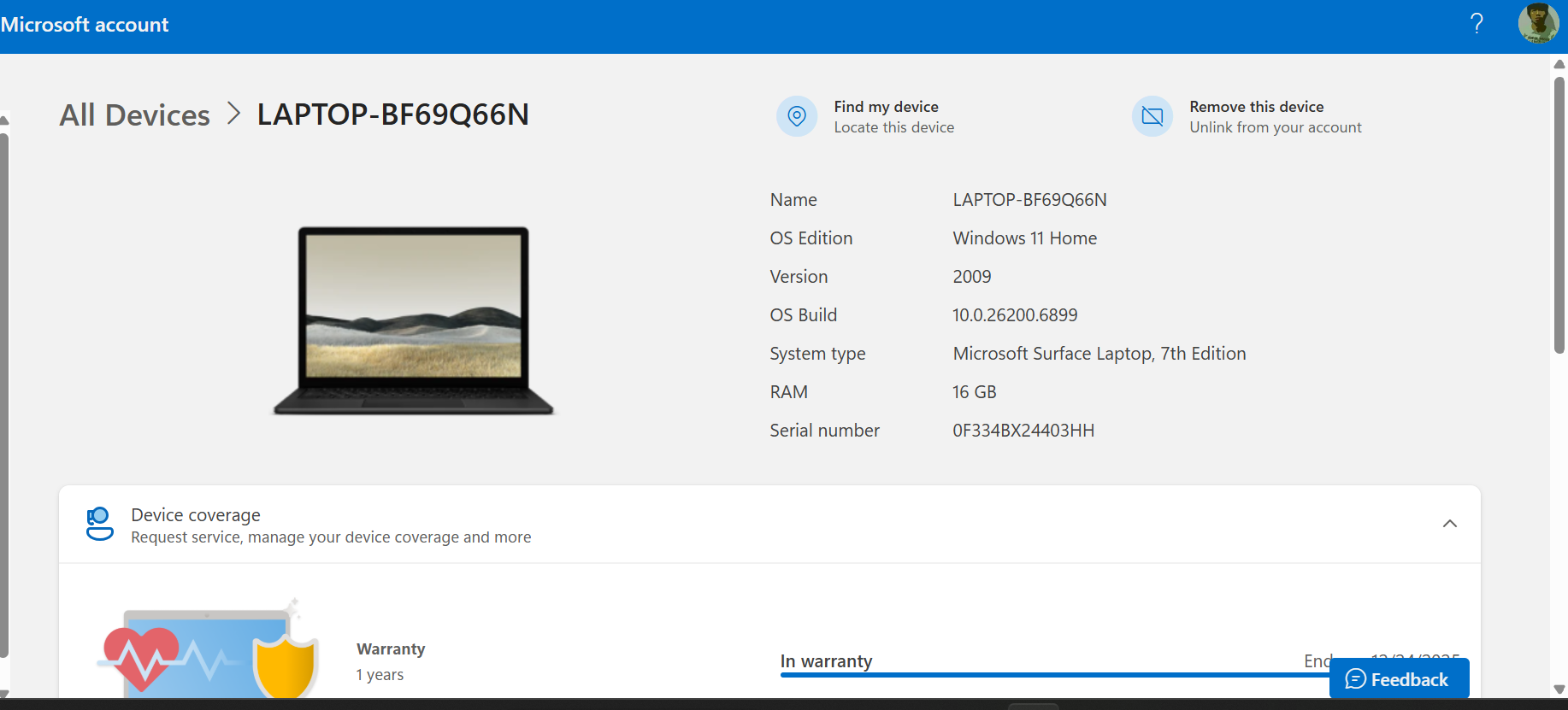This screenshot has height=710, width=1568.
Task: Click the LAPTOP-BF69Q66N breadcrumb heading
Action: click(x=393, y=114)
